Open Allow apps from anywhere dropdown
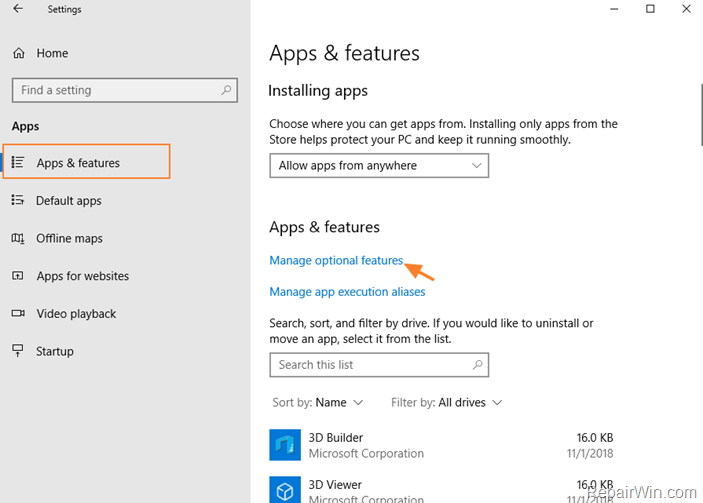 379,165
